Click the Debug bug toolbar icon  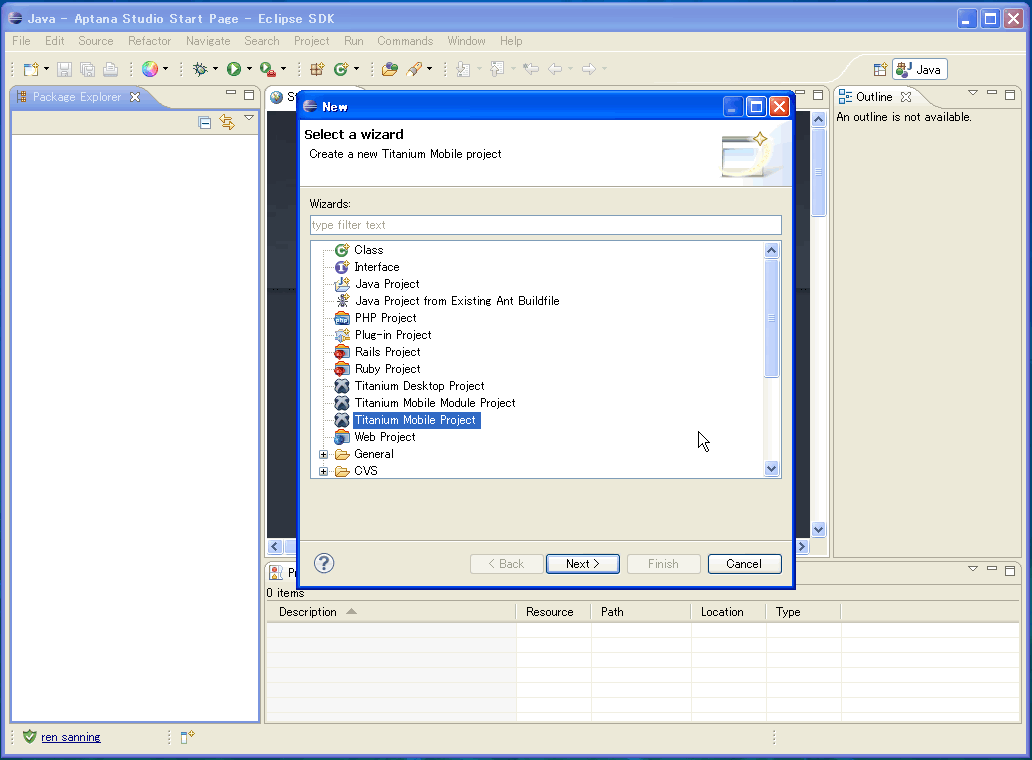click(200, 69)
